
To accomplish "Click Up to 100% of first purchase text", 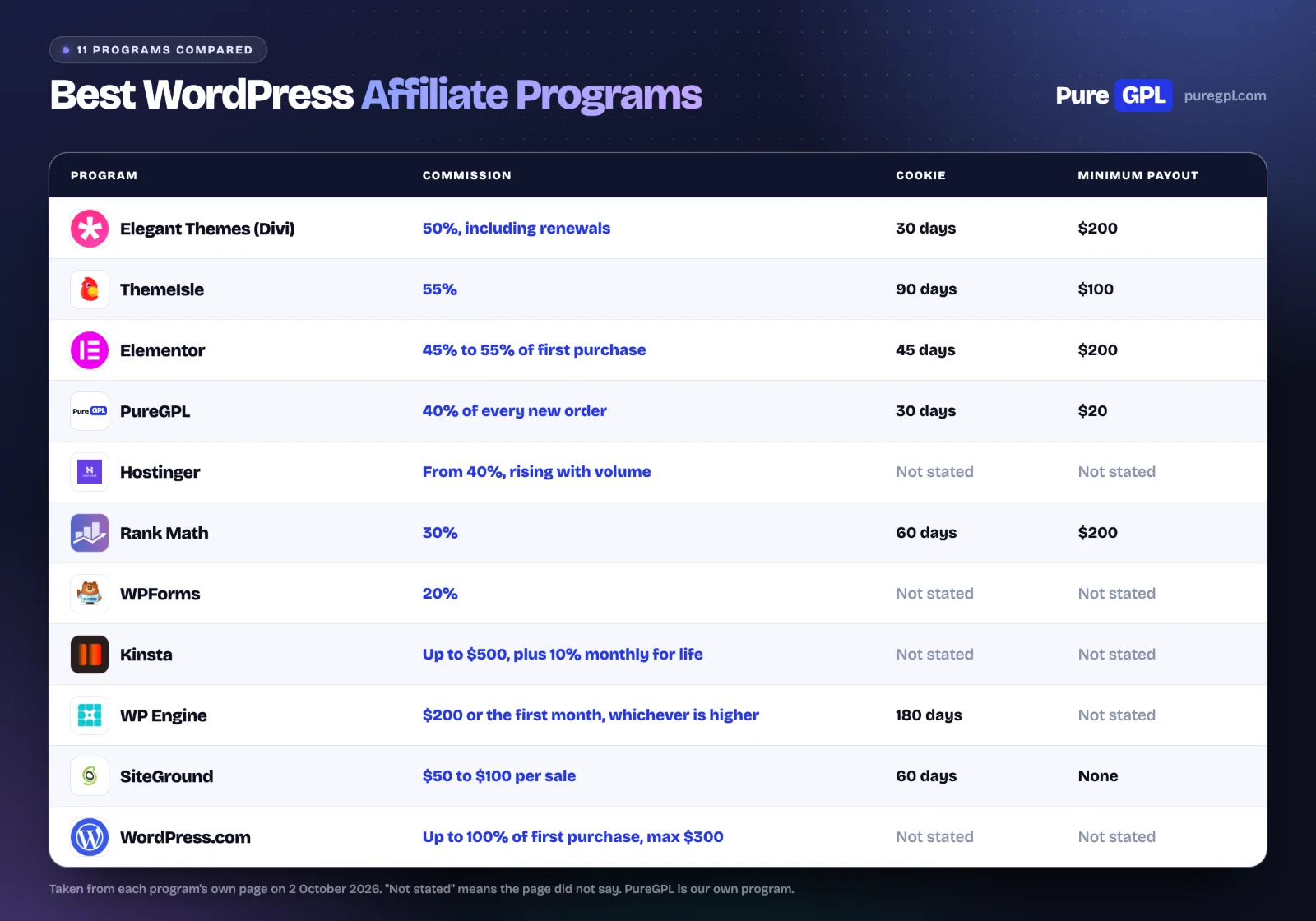I will 572,837.
